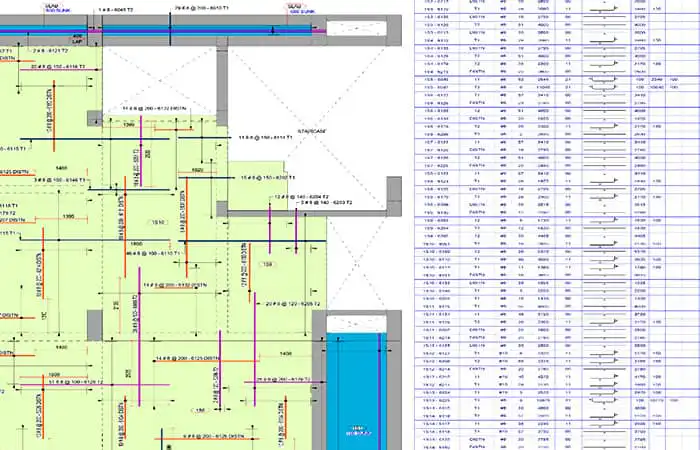Select the 400 LAP annotation on beam

[77, 39]
